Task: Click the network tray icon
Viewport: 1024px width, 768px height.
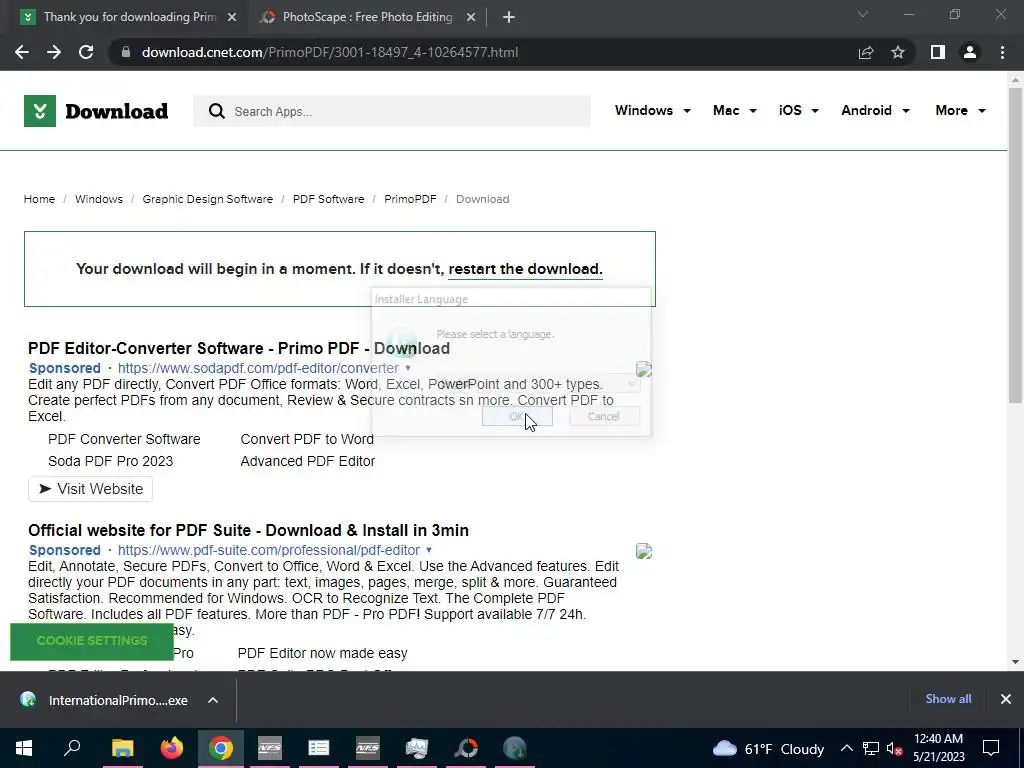Action: [x=871, y=748]
